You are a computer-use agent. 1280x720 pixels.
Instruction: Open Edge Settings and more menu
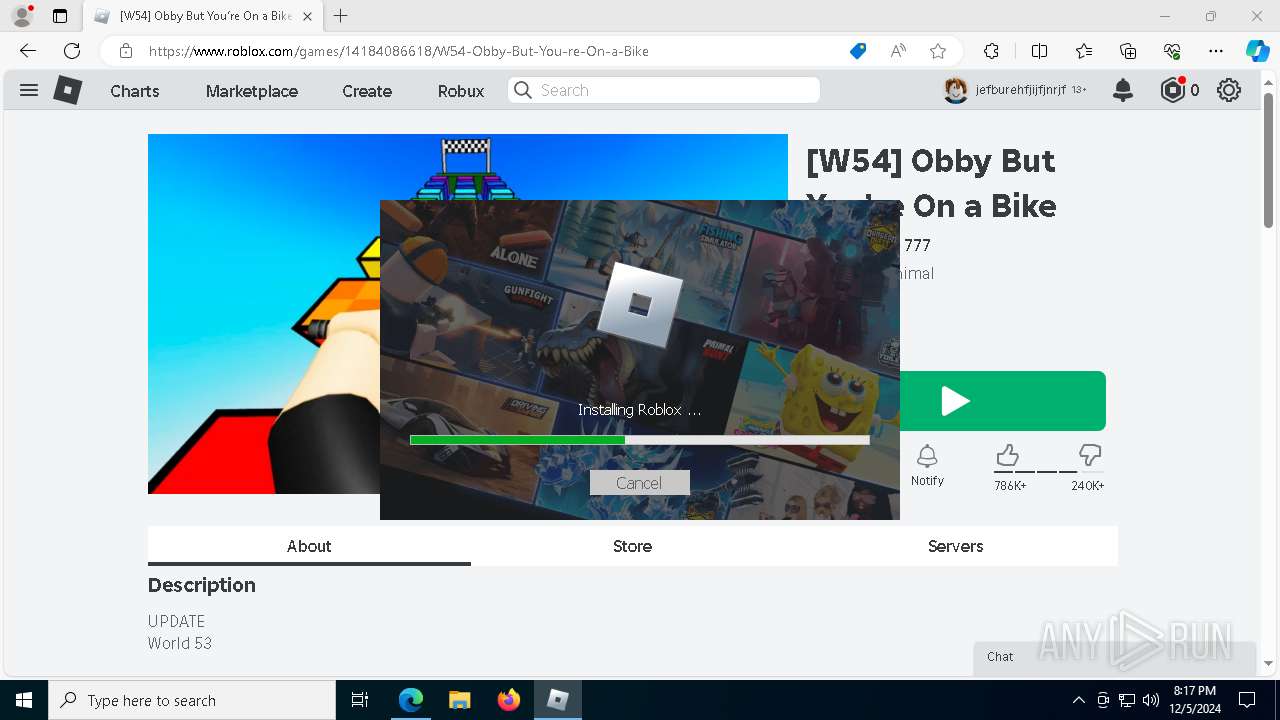(x=1216, y=51)
